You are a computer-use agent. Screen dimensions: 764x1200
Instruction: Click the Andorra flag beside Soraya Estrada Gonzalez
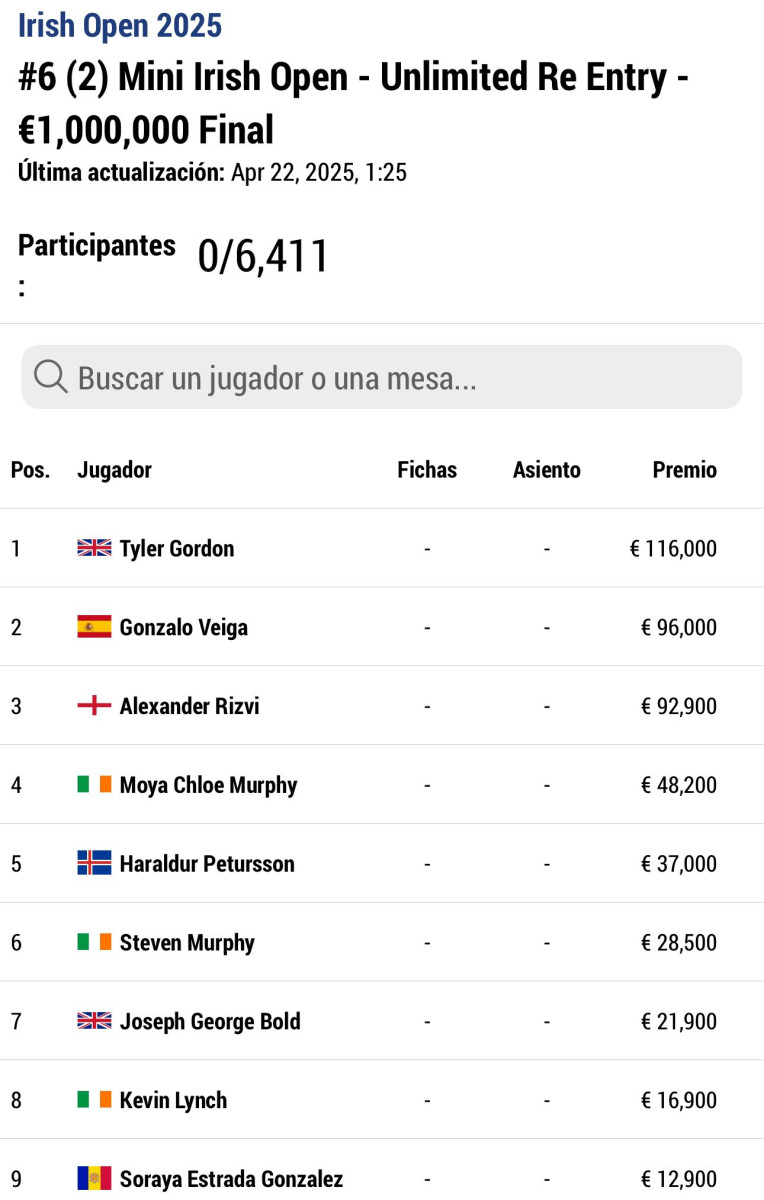[94, 1178]
